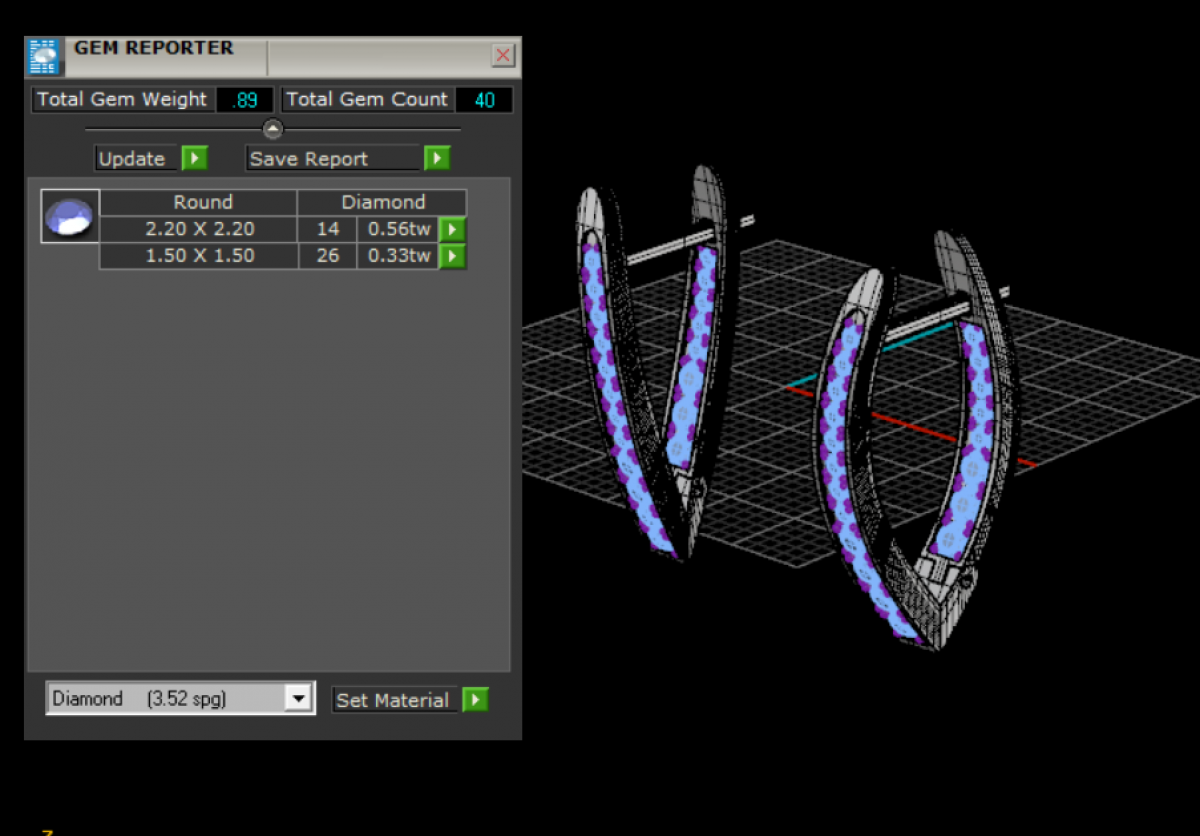The width and height of the screenshot is (1200, 836).
Task: Click green arrow for 0.33tw diamond row
Action: point(453,256)
